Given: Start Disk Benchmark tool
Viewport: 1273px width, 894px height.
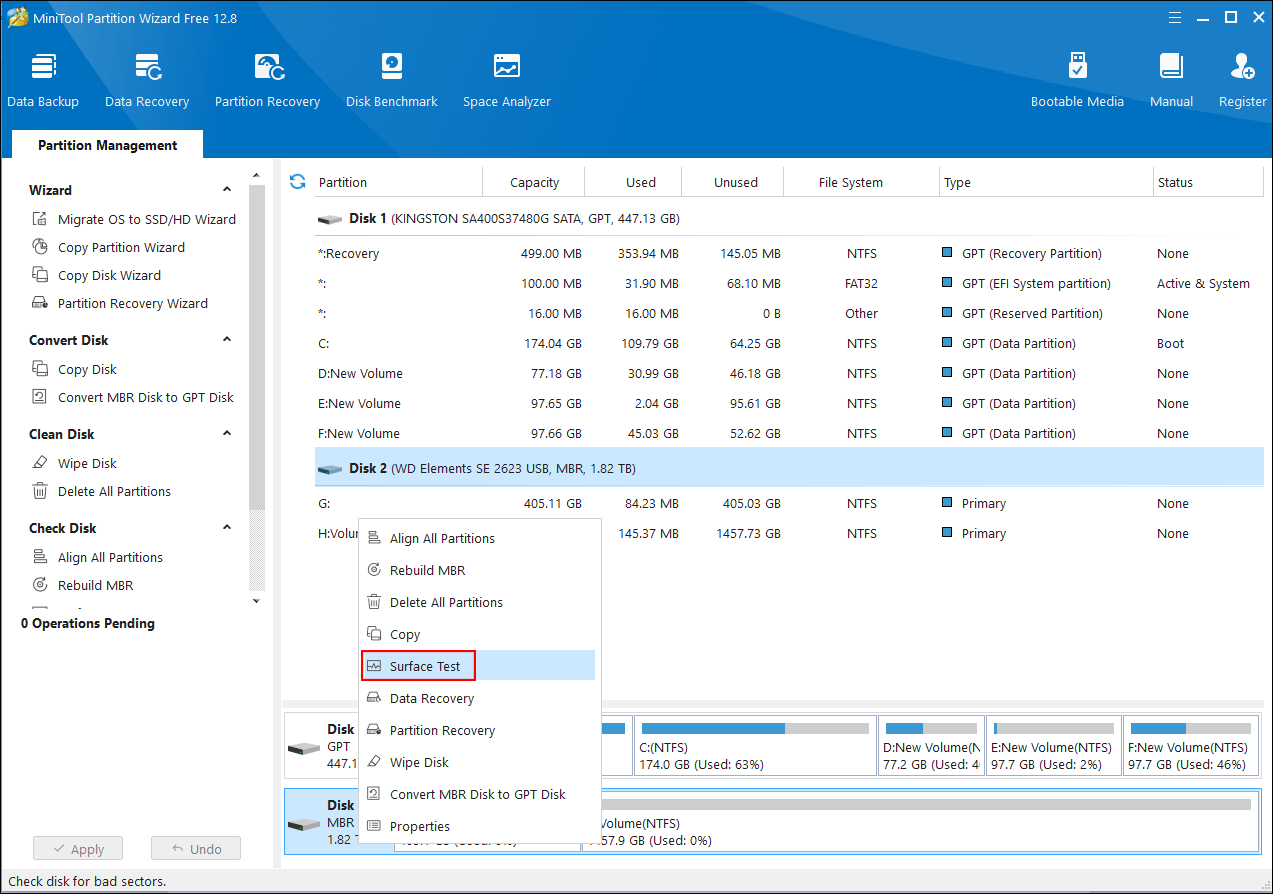Looking at the screenshot, I should coord(392,81).
